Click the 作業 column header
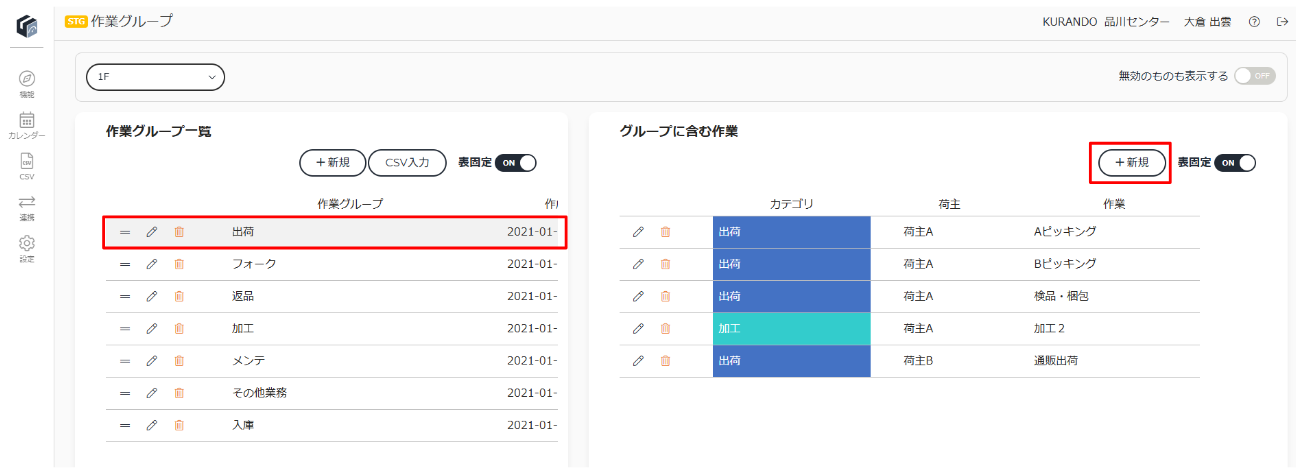 (1114, 204)
